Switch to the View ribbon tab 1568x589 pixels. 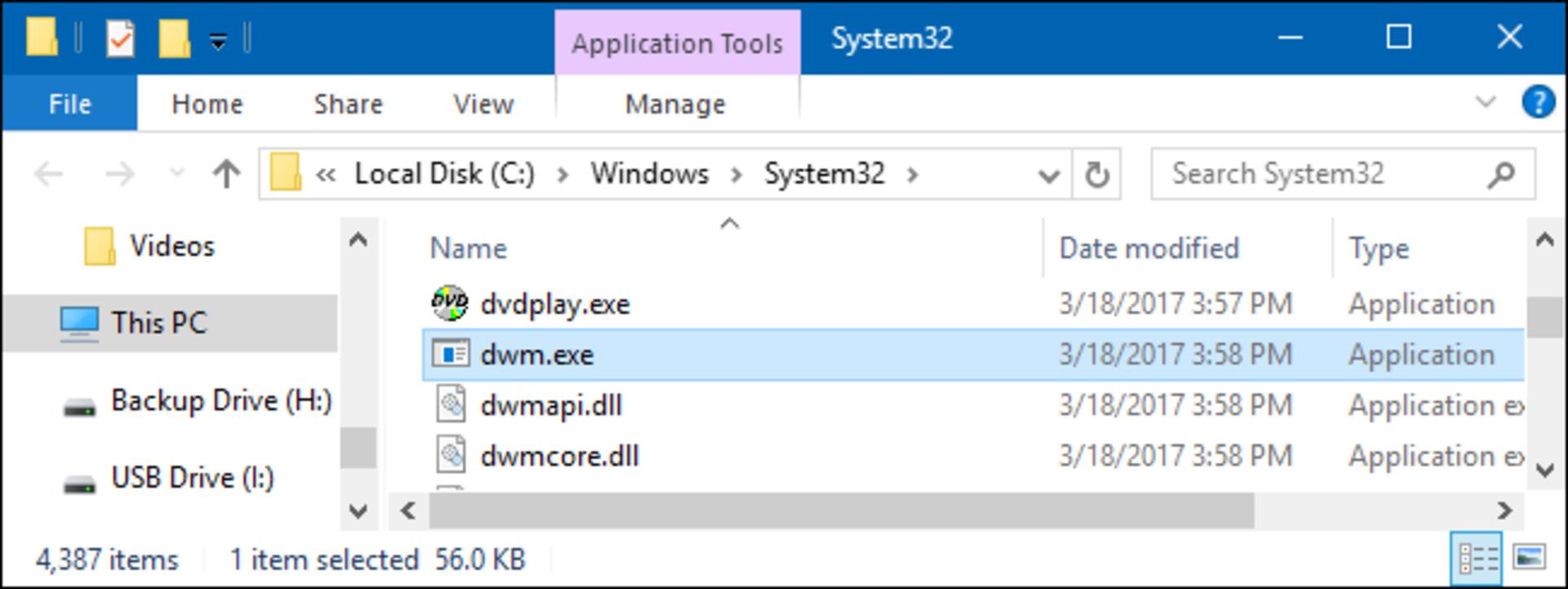[x=483, y=104]
